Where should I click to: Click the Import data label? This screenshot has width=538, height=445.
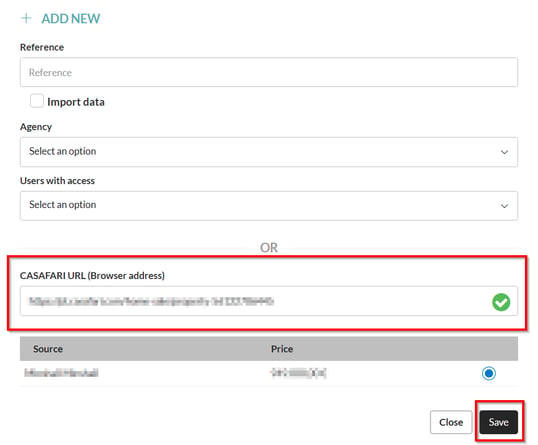(x=76, y=102)
